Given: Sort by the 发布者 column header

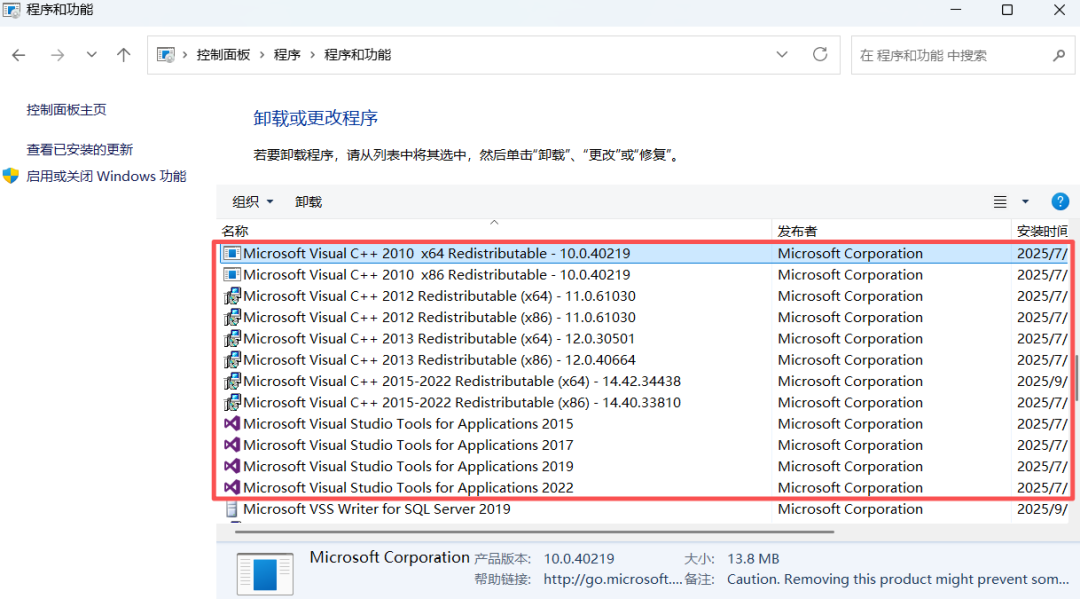Looking at the screenshot, I should pyautogui.click(x=797, y=231).
